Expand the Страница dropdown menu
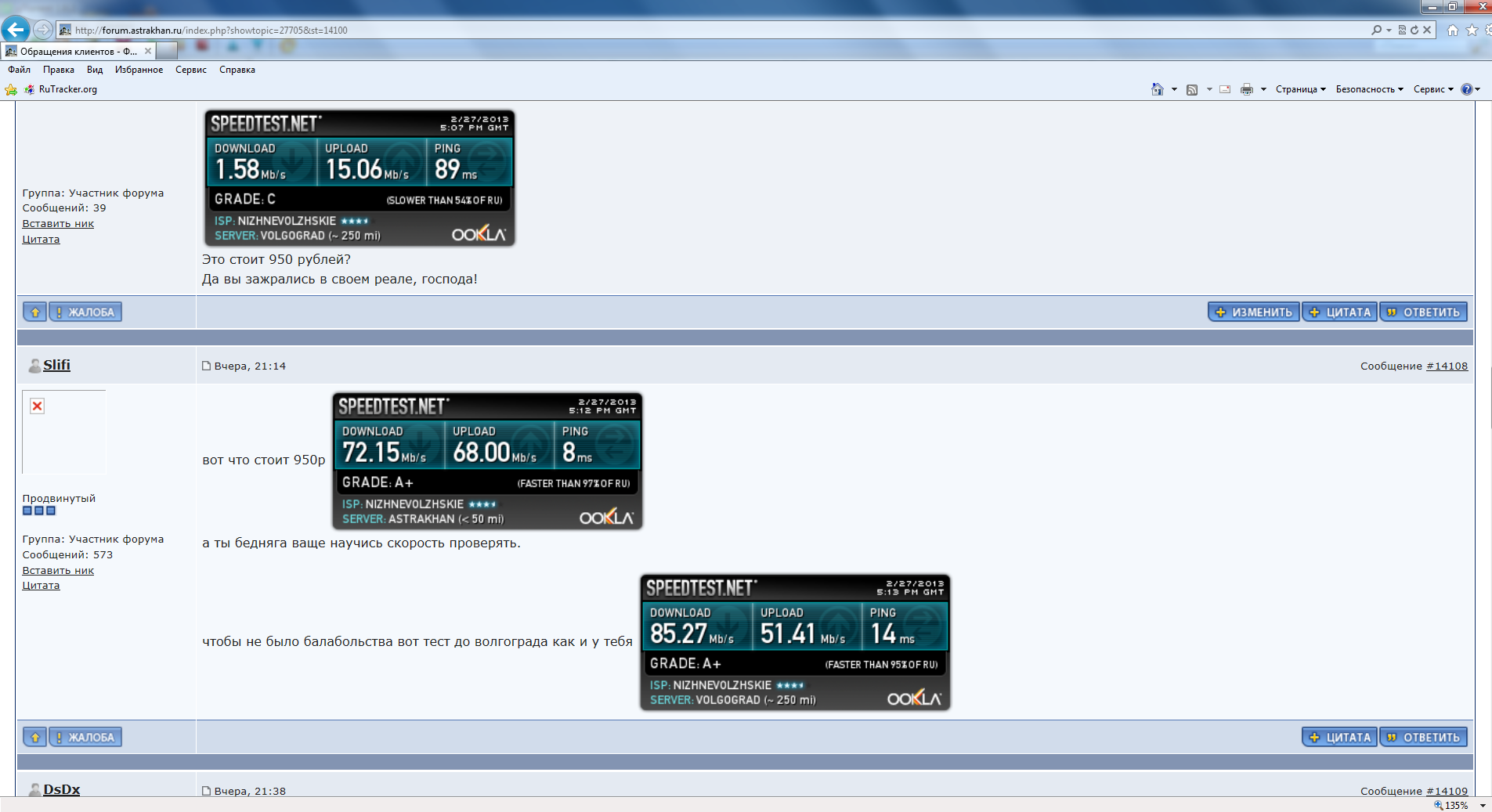Image resolution: width=1492 pixels, height=812 pixels. point(1300,89)
